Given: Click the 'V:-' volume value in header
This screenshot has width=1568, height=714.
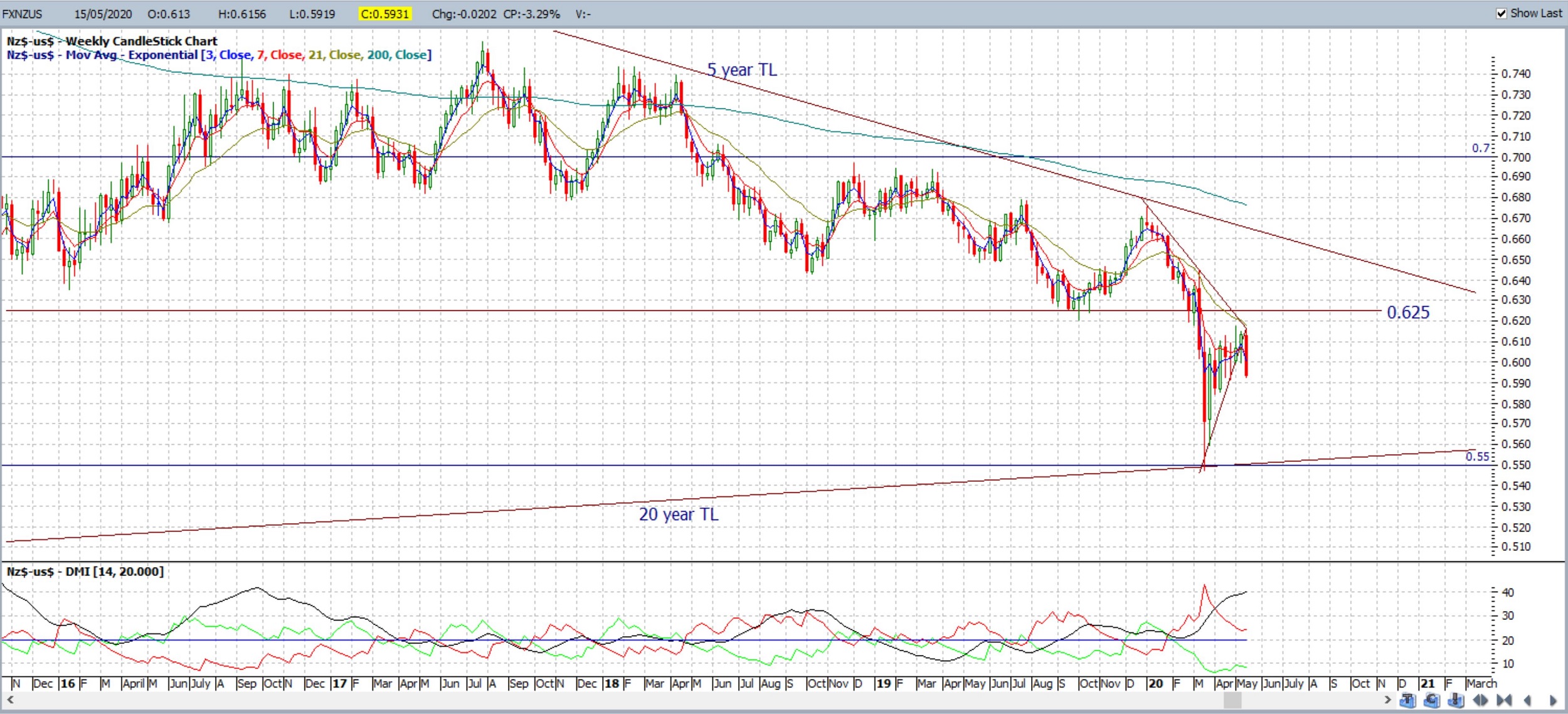Looking at the screenshot, I should 583,14.
